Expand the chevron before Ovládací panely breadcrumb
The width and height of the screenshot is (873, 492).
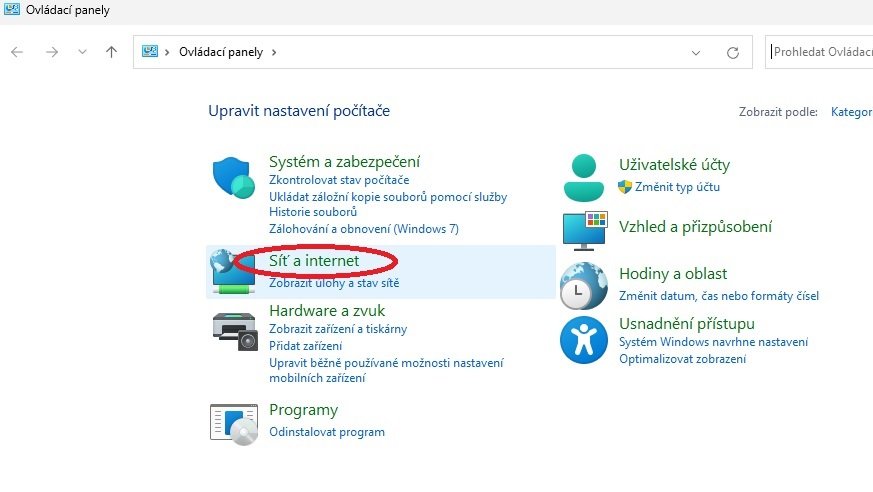click(x=166, y=52)
